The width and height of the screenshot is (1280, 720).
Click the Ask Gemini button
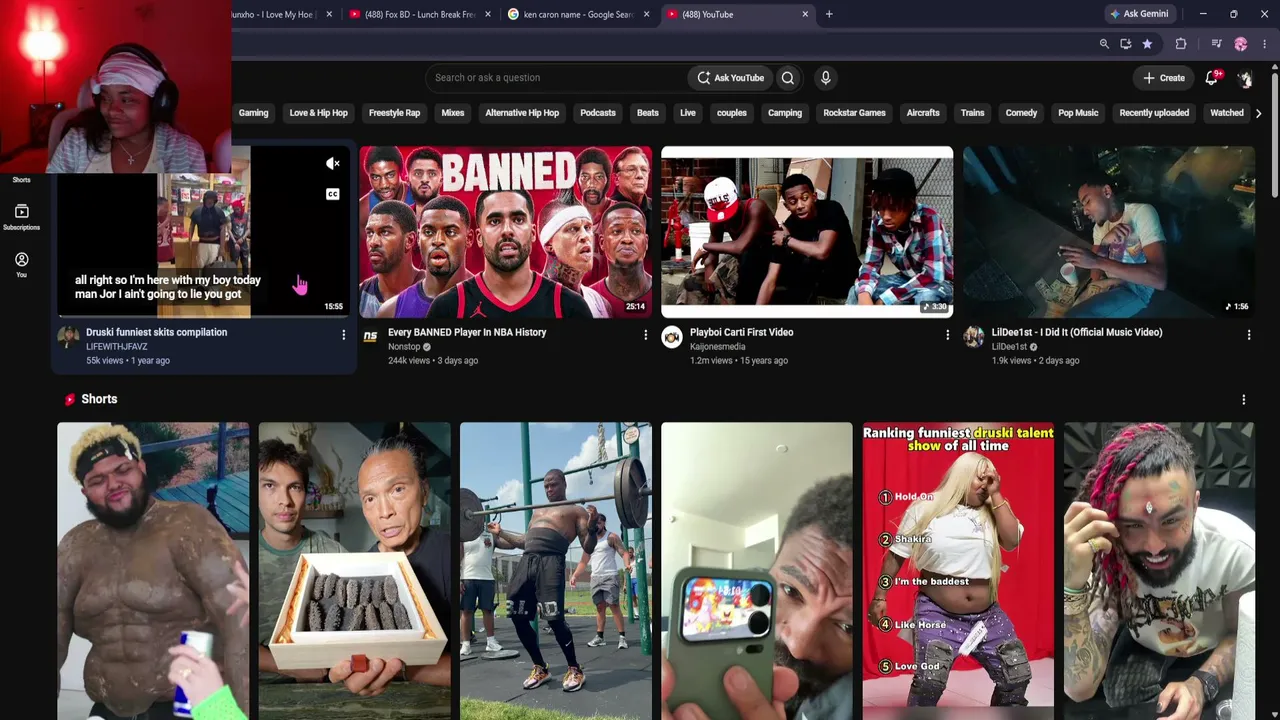coord(1139,14)
